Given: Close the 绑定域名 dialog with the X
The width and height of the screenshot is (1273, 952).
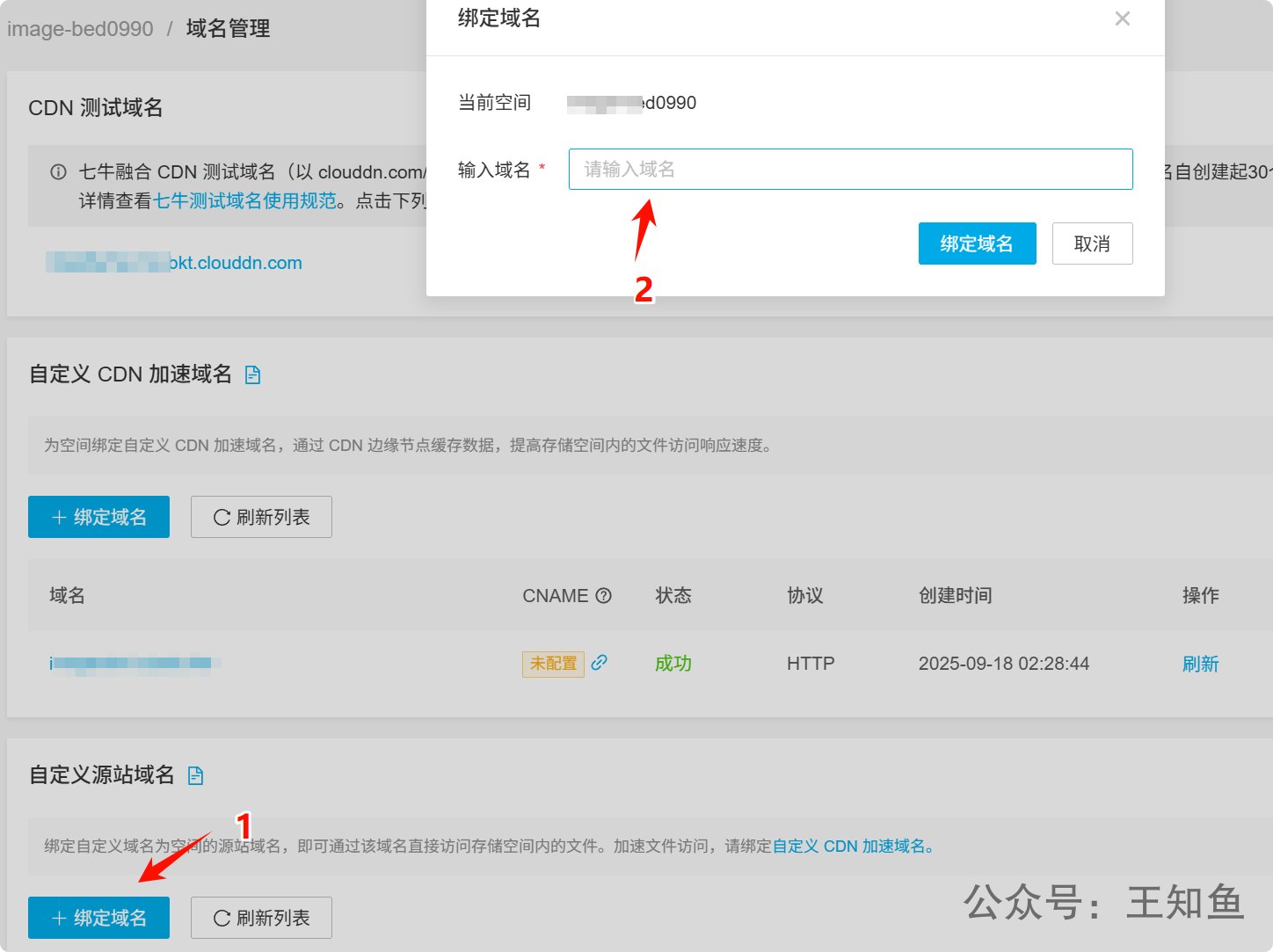Looking at the screenshot, I should pos(1122,18).
